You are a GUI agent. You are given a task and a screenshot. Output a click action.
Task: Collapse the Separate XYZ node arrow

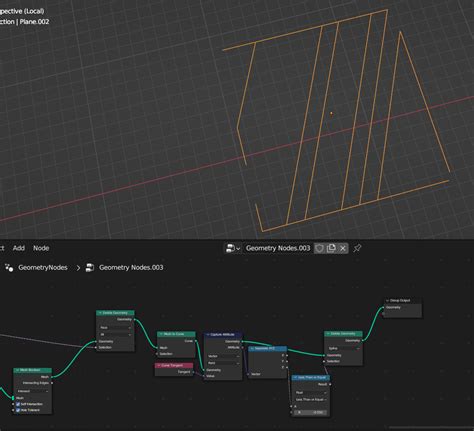pyautogui.click(x=252, y=348)
